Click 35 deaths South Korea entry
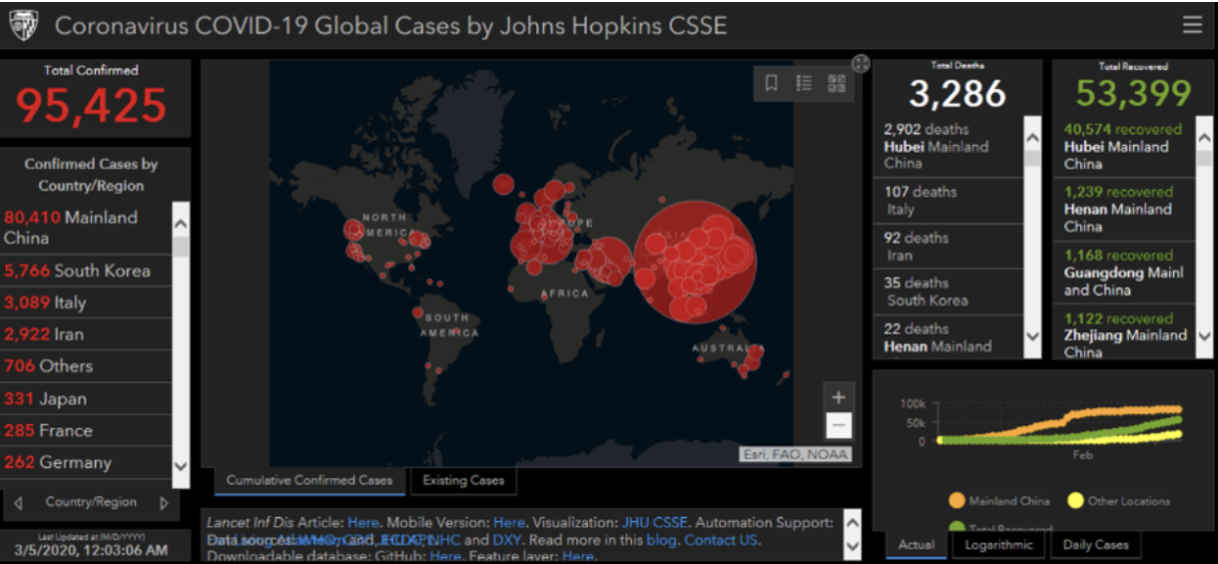 (x=950, y=291)
